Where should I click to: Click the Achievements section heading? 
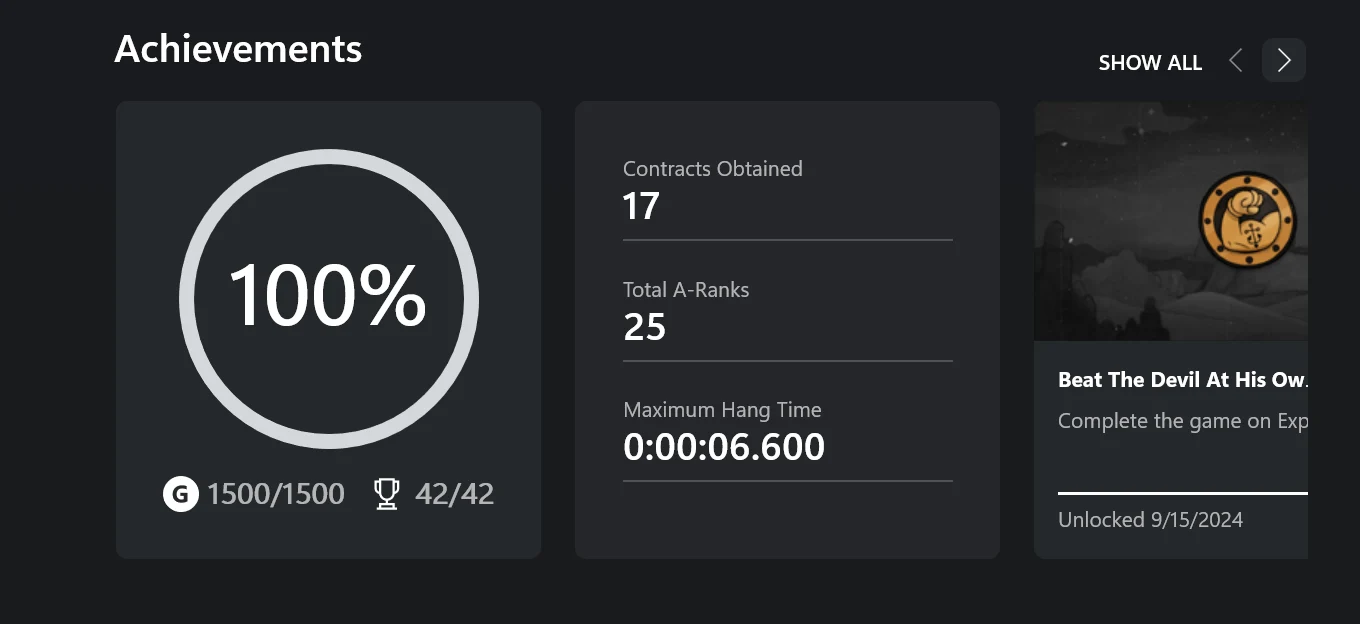pyautogui.click(x=238, y=49)
